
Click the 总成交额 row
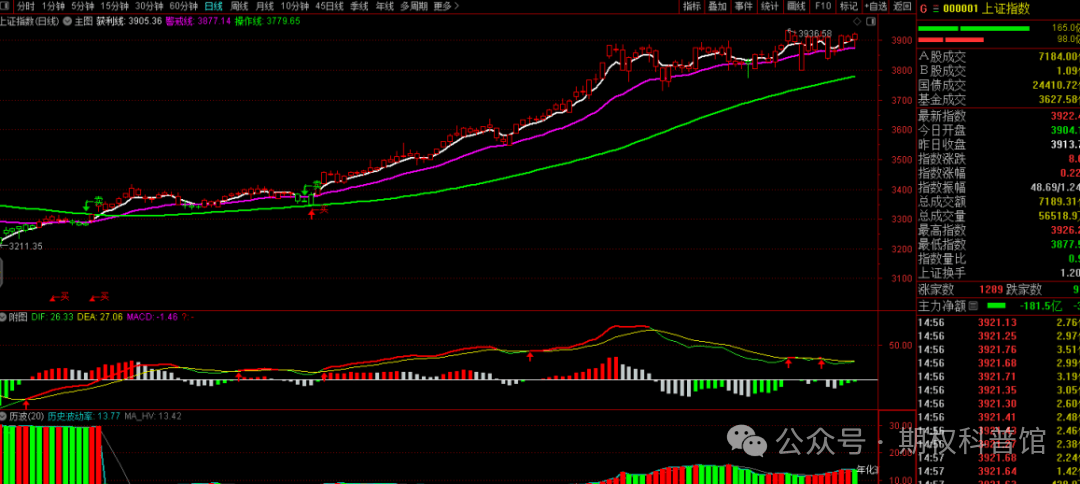click(x=998, y=202)
